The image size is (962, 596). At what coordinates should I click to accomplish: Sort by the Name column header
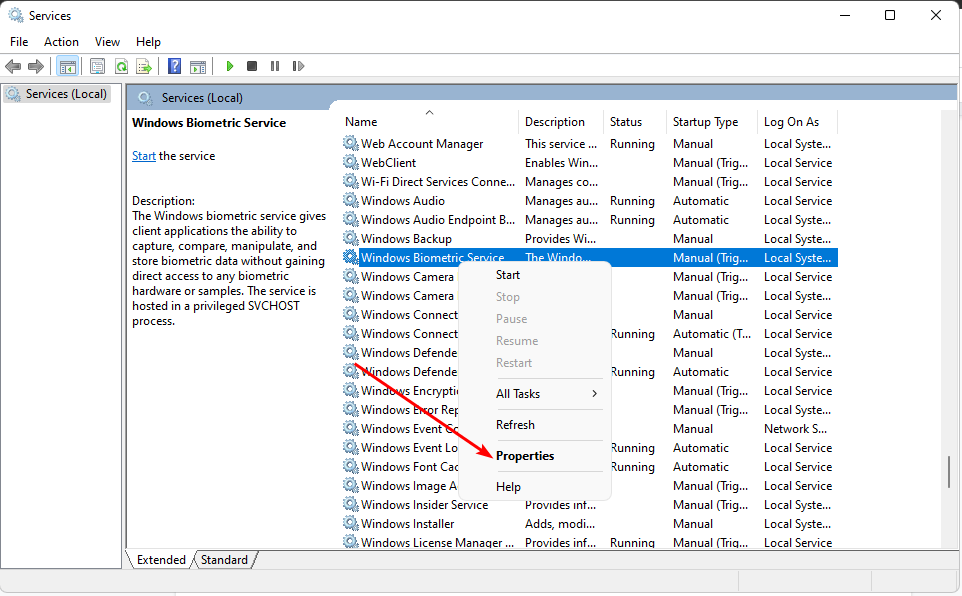tap(429, 122)
